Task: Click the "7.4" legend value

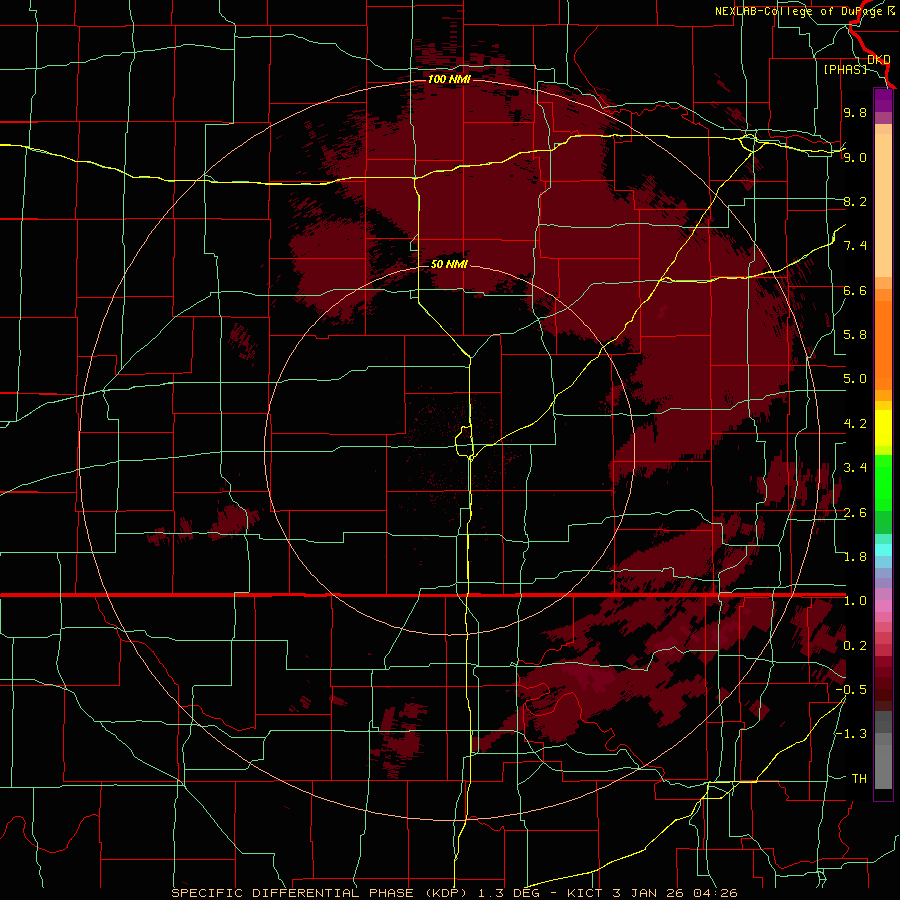Action: 855,246
